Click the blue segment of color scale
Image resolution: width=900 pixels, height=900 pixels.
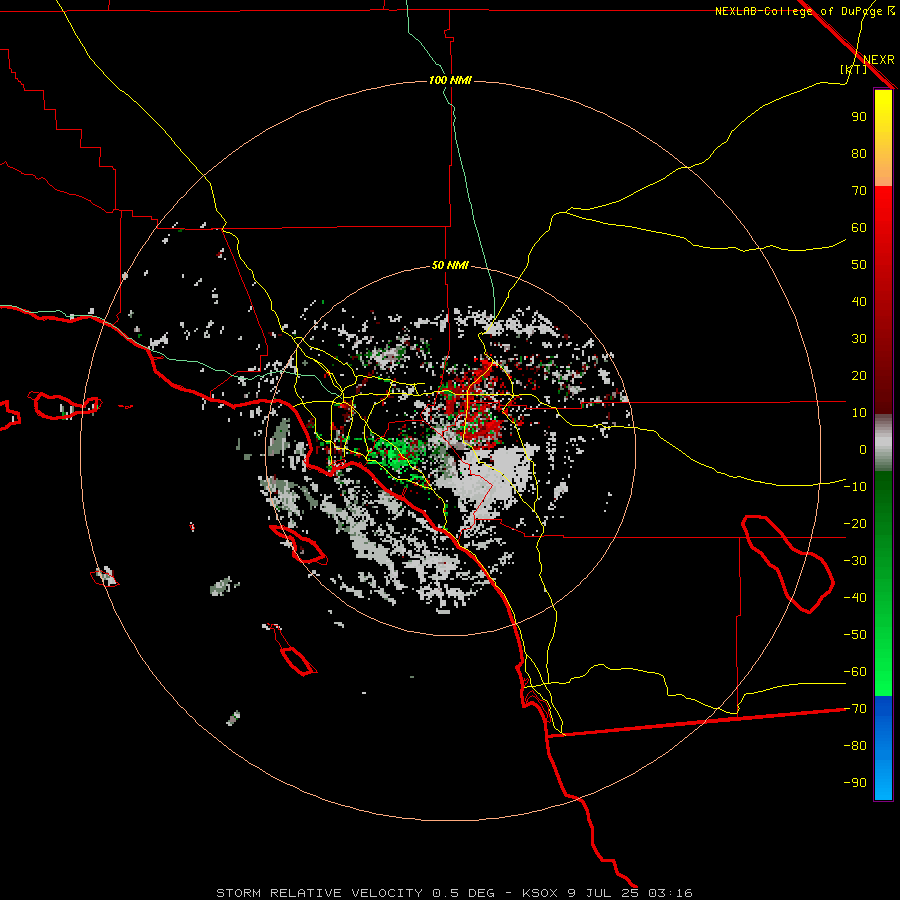point(883,748)
